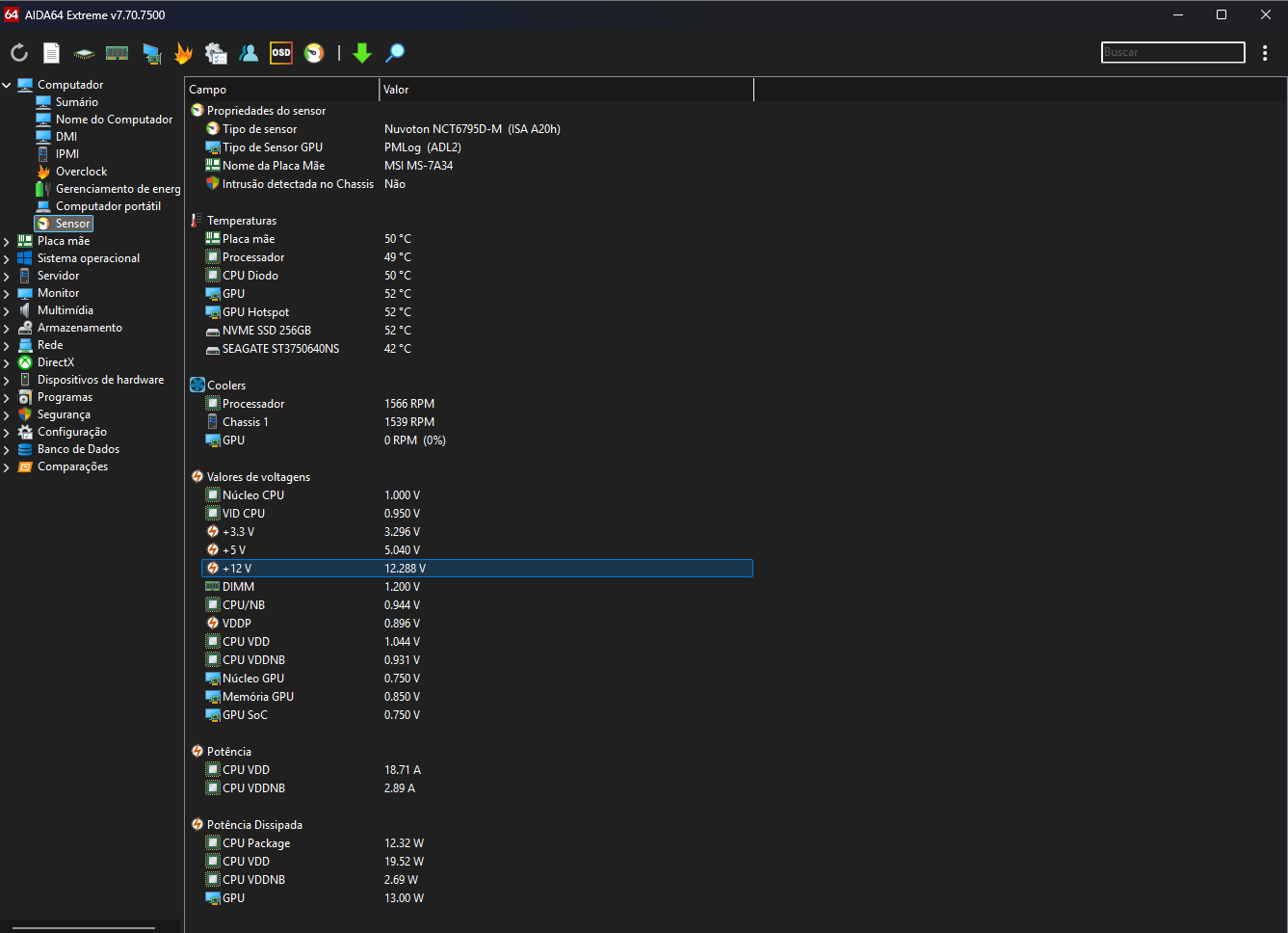Open the OSD panel icon

point(281,53)
